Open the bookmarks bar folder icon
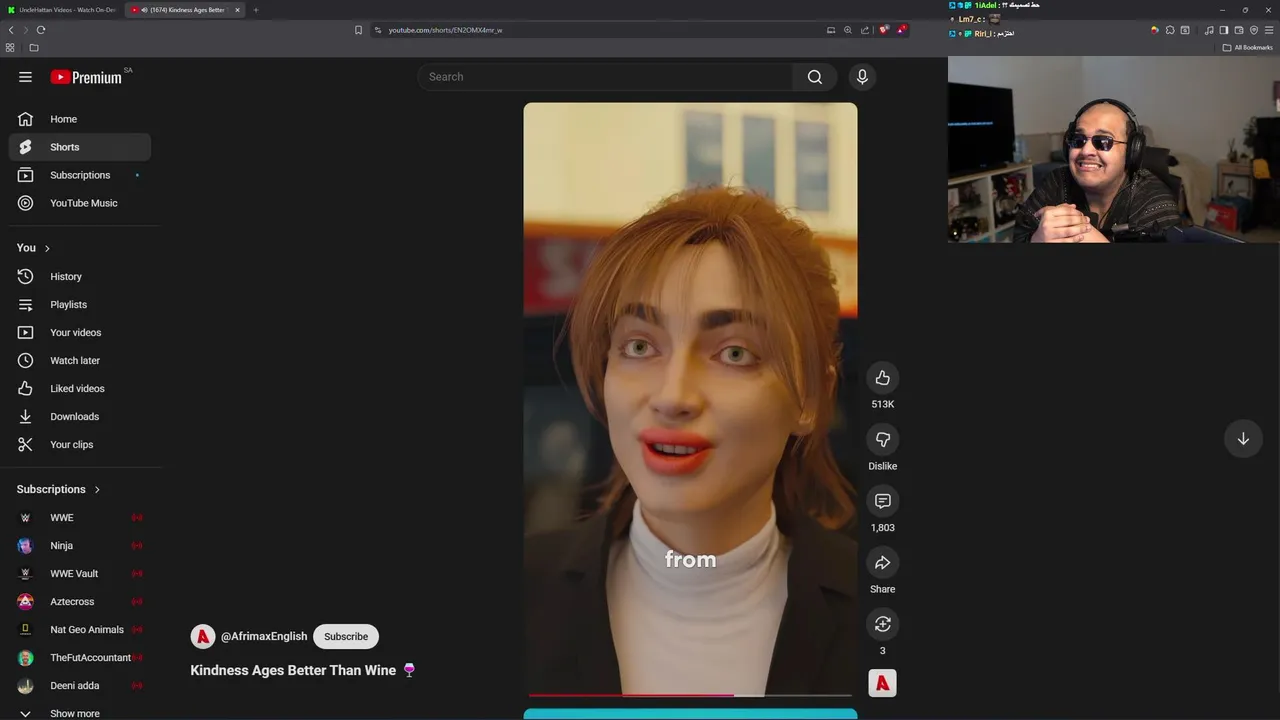Image resolution: width=1280 pixels, height=720 pixels. click(34, 48)
